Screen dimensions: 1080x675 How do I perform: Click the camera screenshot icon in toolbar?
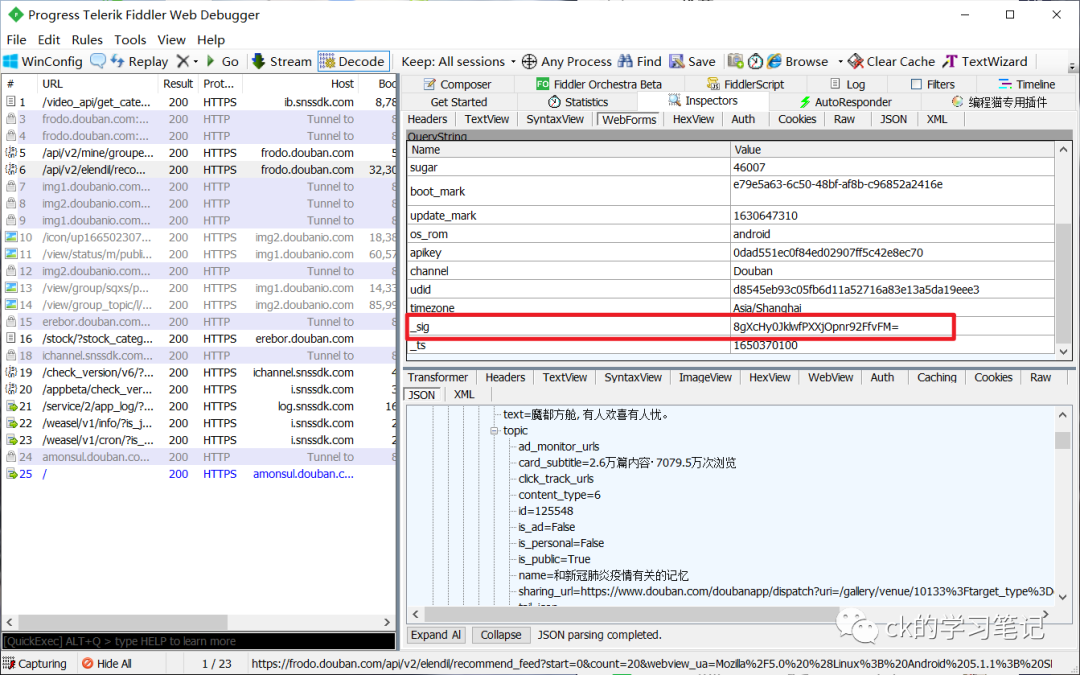point(736,61)
